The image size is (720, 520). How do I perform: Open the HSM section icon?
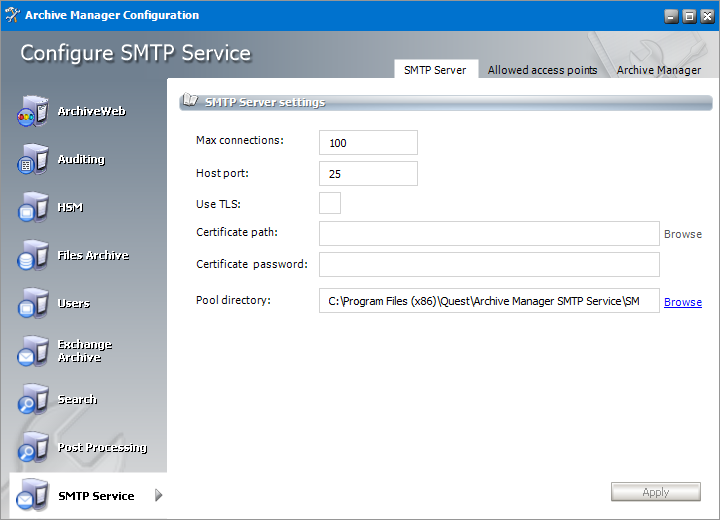coord(32,208)
